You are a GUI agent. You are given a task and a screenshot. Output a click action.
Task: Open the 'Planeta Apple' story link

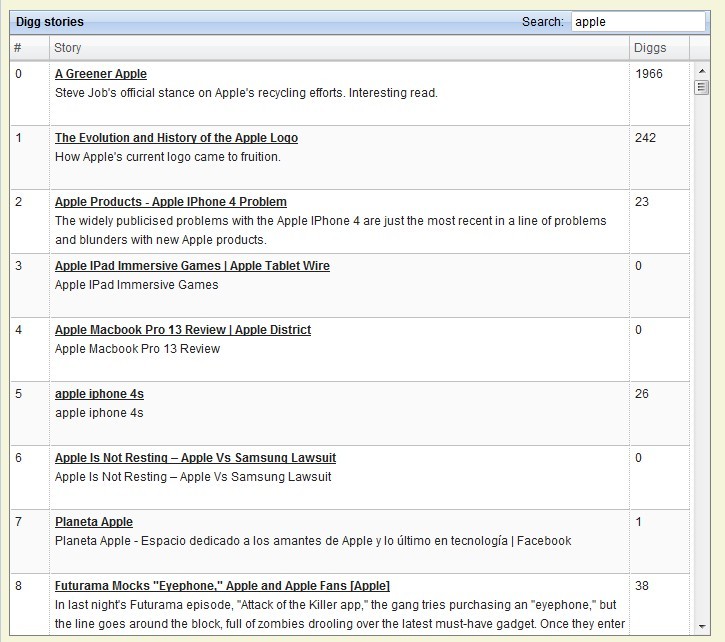pyautogui.click(x=94, y=522)
